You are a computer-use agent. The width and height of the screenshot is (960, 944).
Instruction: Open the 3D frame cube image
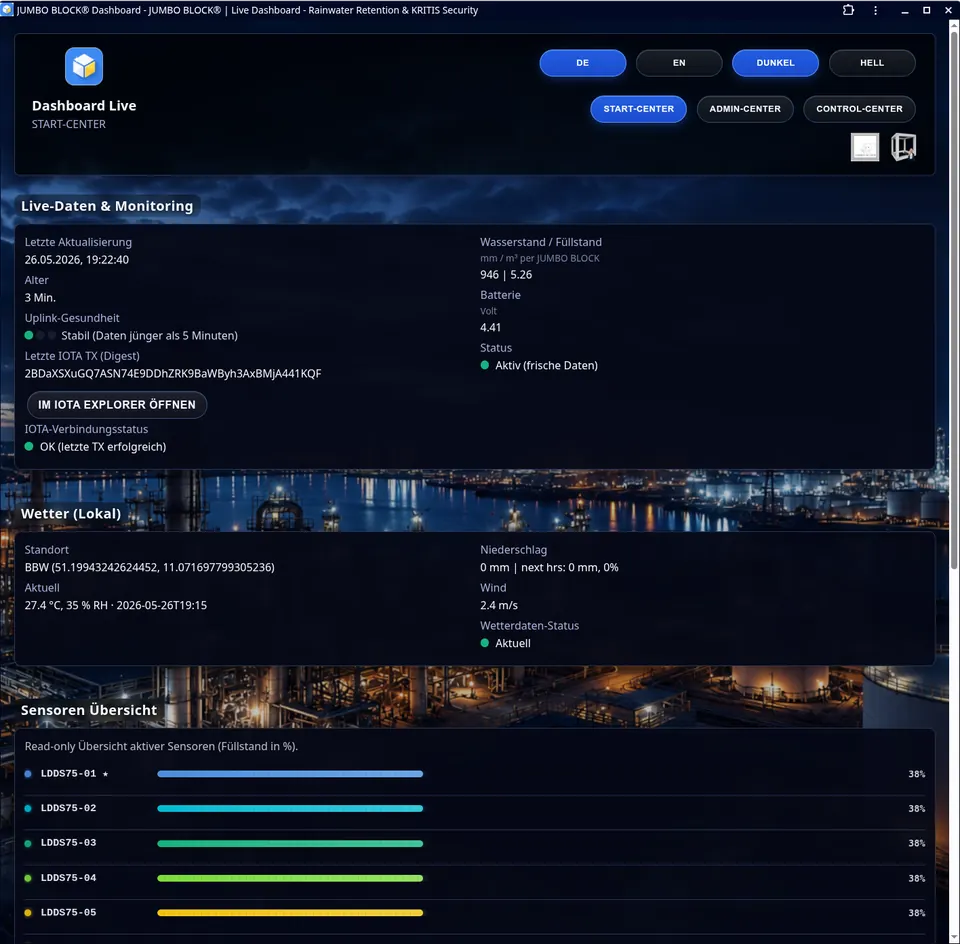point(903,147)
